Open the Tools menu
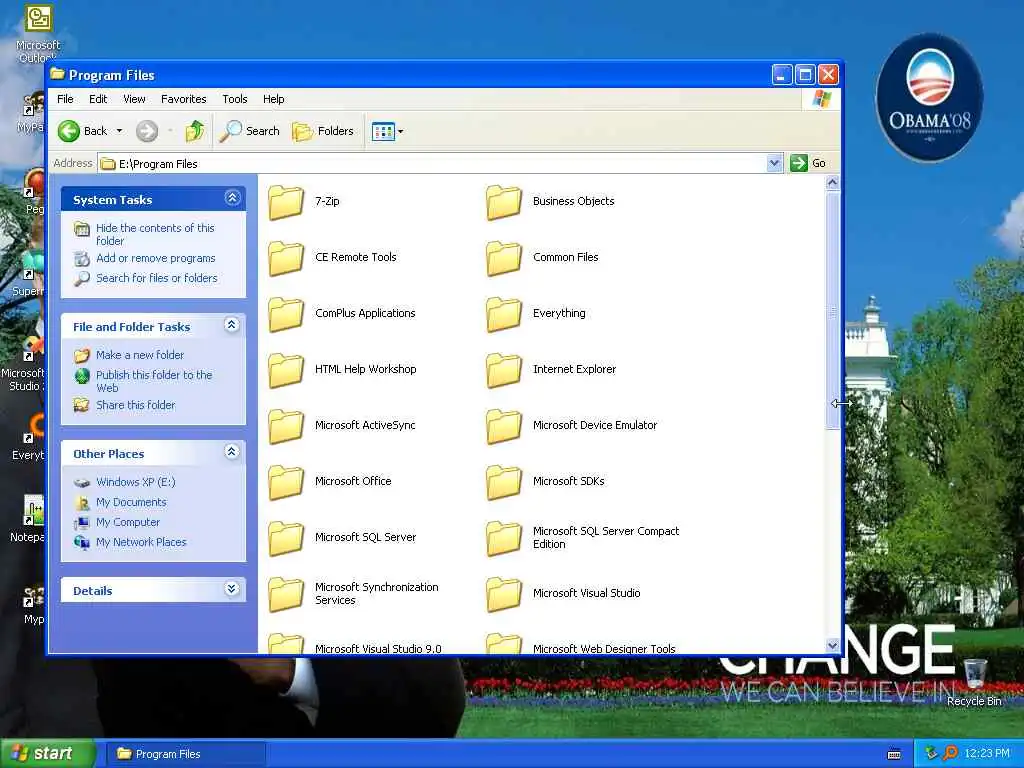 (234, 99)
